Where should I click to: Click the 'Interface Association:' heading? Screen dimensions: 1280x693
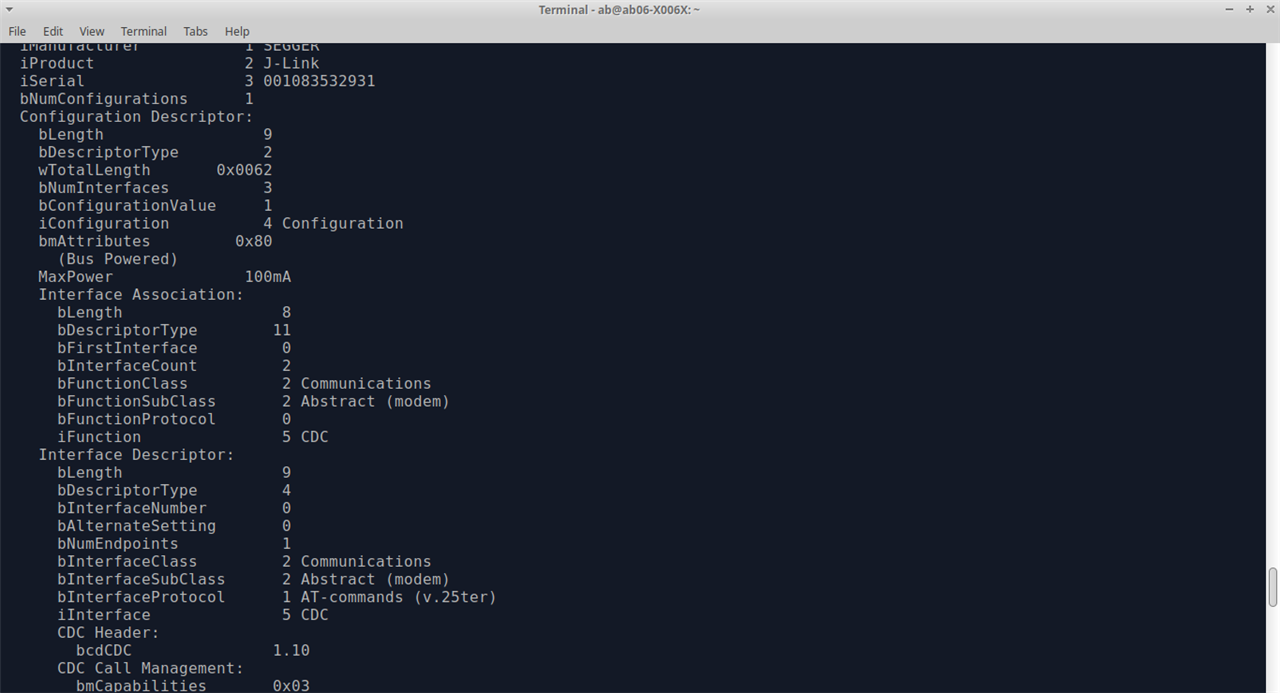[141, 295]
